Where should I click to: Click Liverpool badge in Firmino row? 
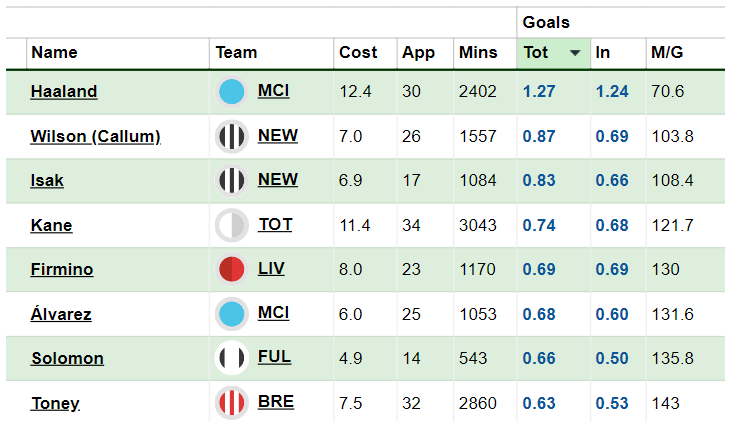pos(232,270)
